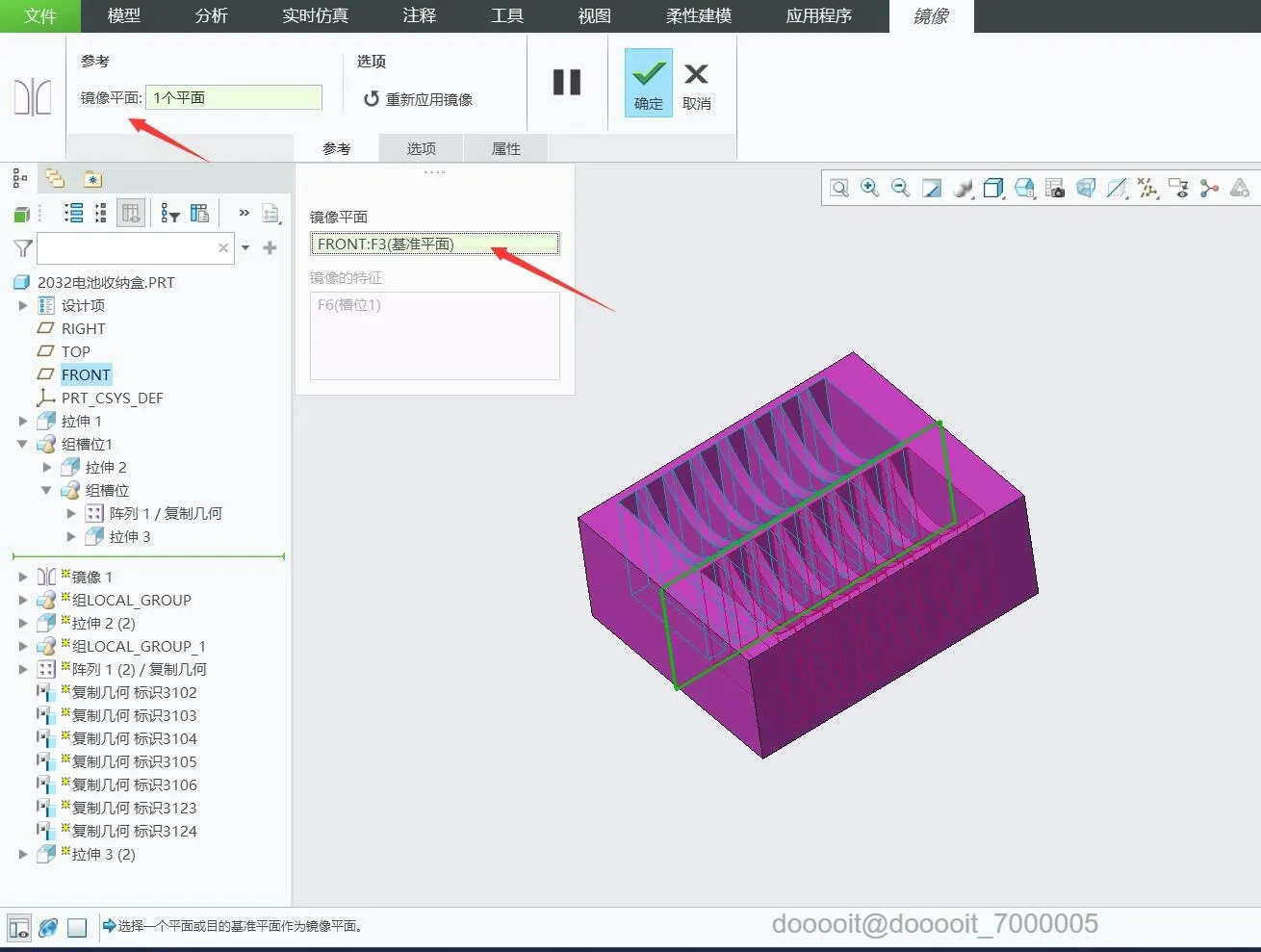Switch to the 分析 ribbon tab

(x=212, y=16)
